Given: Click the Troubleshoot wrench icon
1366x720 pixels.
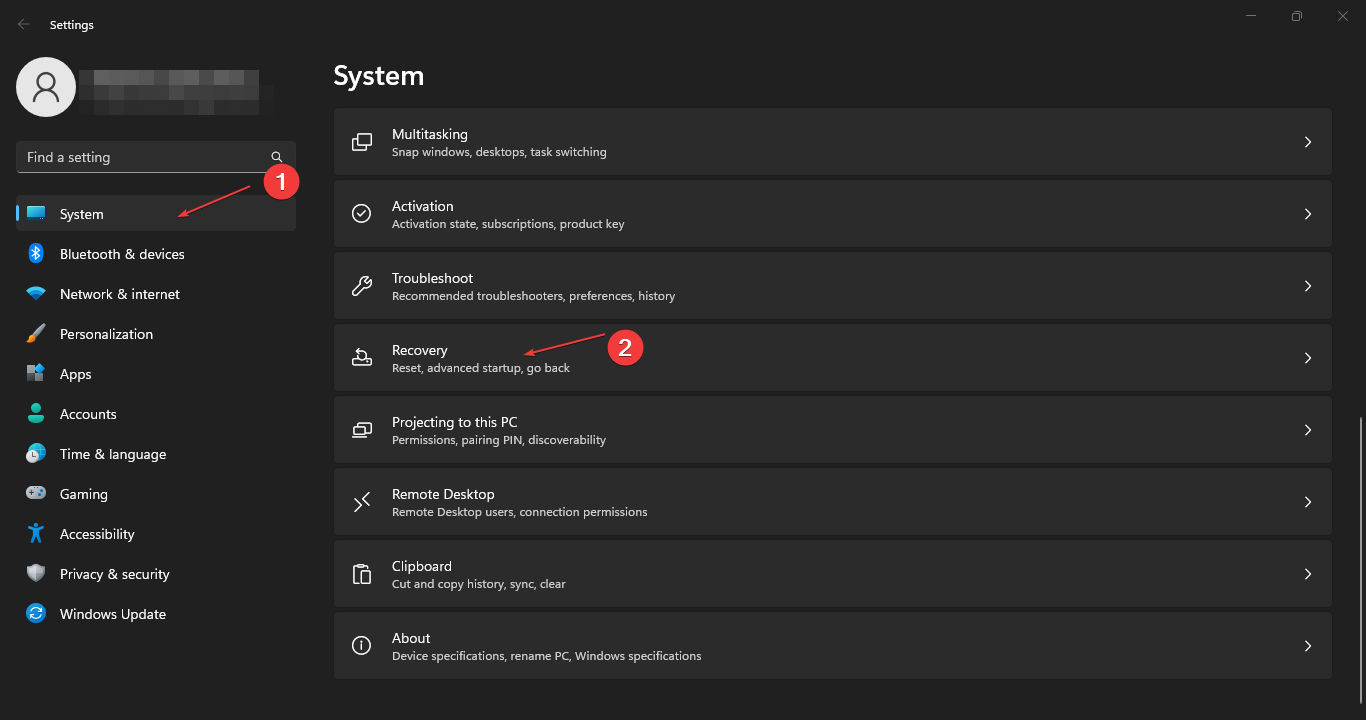Looking at the screenshot, I should (362, 286).
